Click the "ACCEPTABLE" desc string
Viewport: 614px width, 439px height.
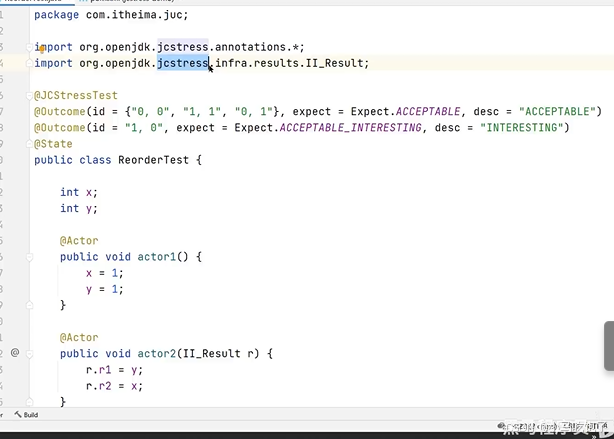click(x=557, y=112)
